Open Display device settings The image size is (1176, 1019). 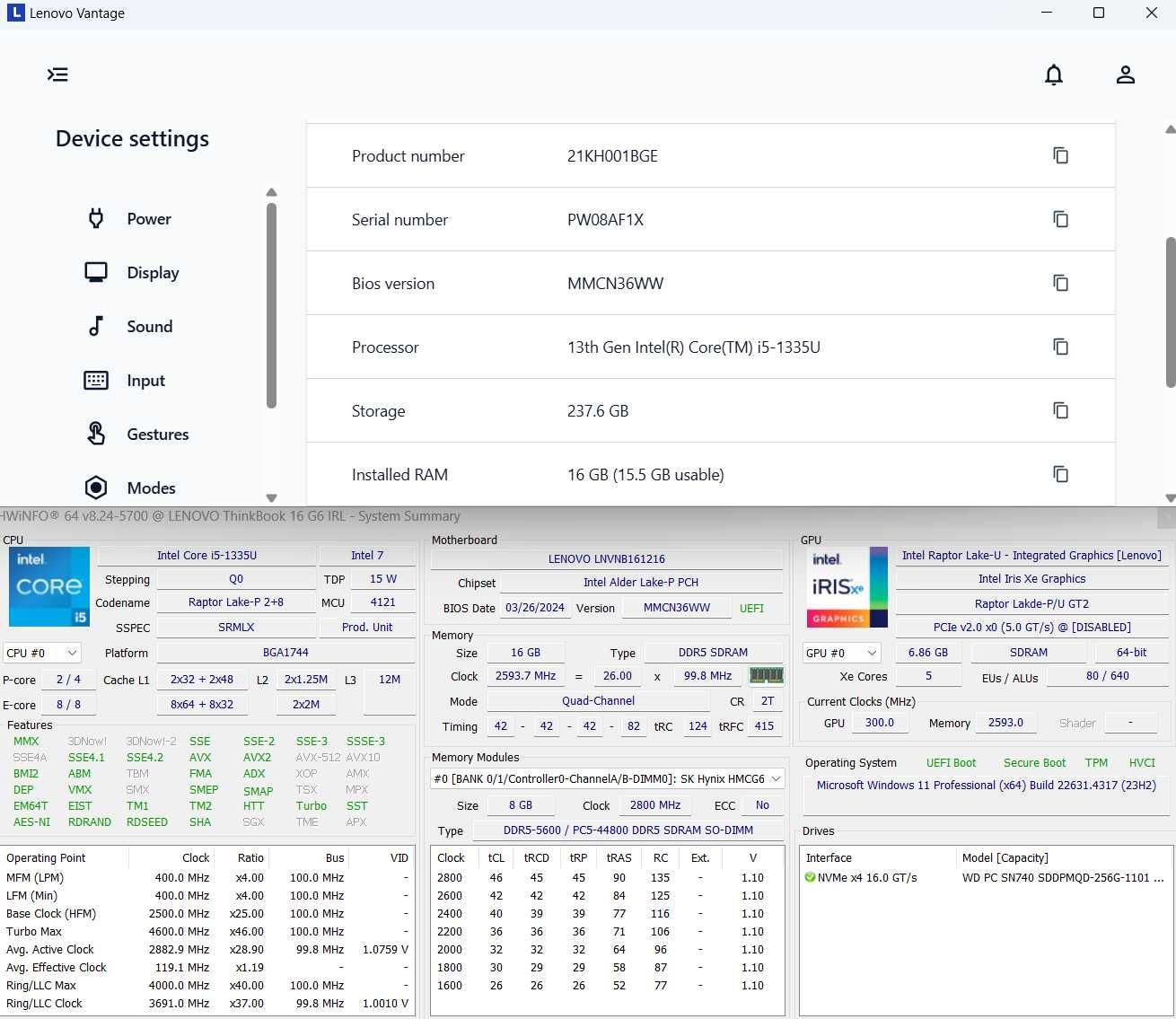[x=153, y=272]
